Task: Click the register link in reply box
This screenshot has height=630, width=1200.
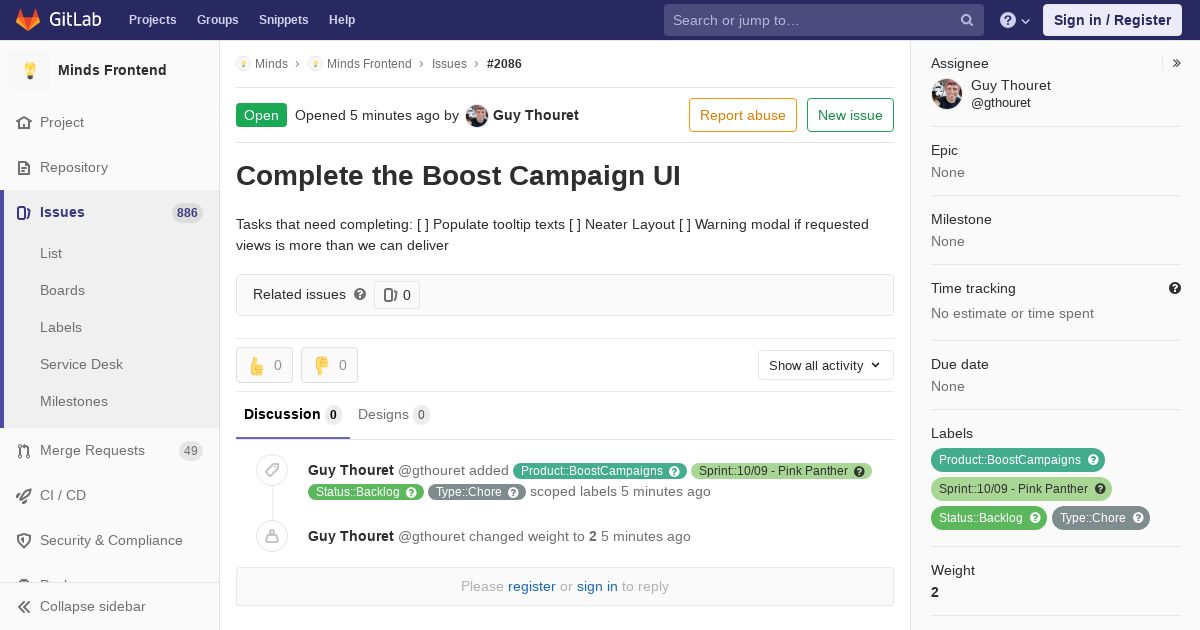Action: (532, 586)
